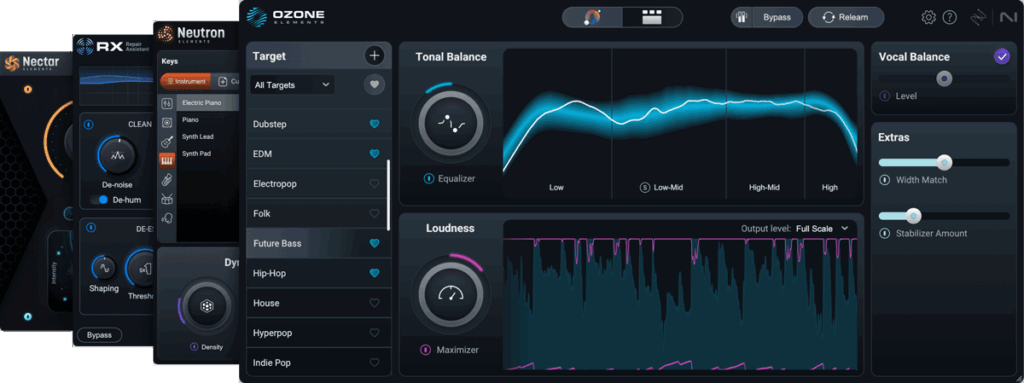The image size is (1024, 383).
Task: Select the Folk target
Action: pyautogui.click(x=318, y=214)
